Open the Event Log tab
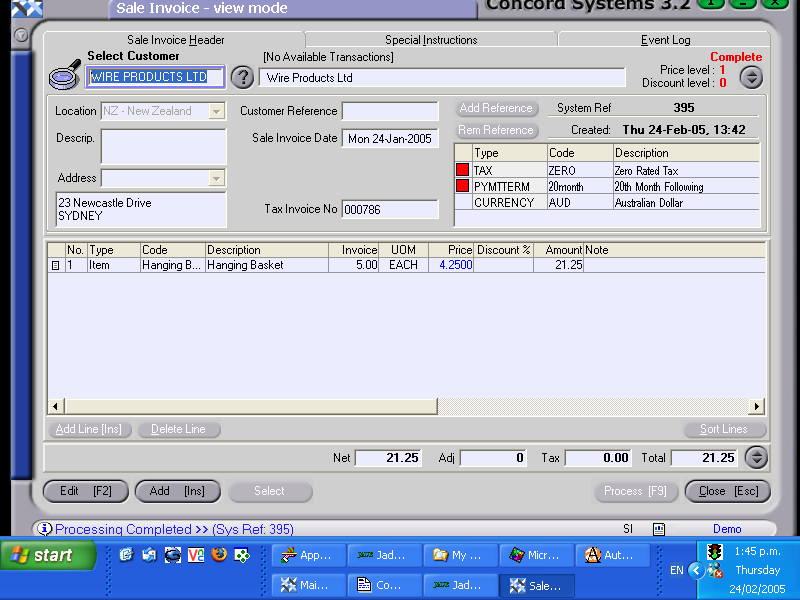 pyautogui.click(x=665, y=40)
